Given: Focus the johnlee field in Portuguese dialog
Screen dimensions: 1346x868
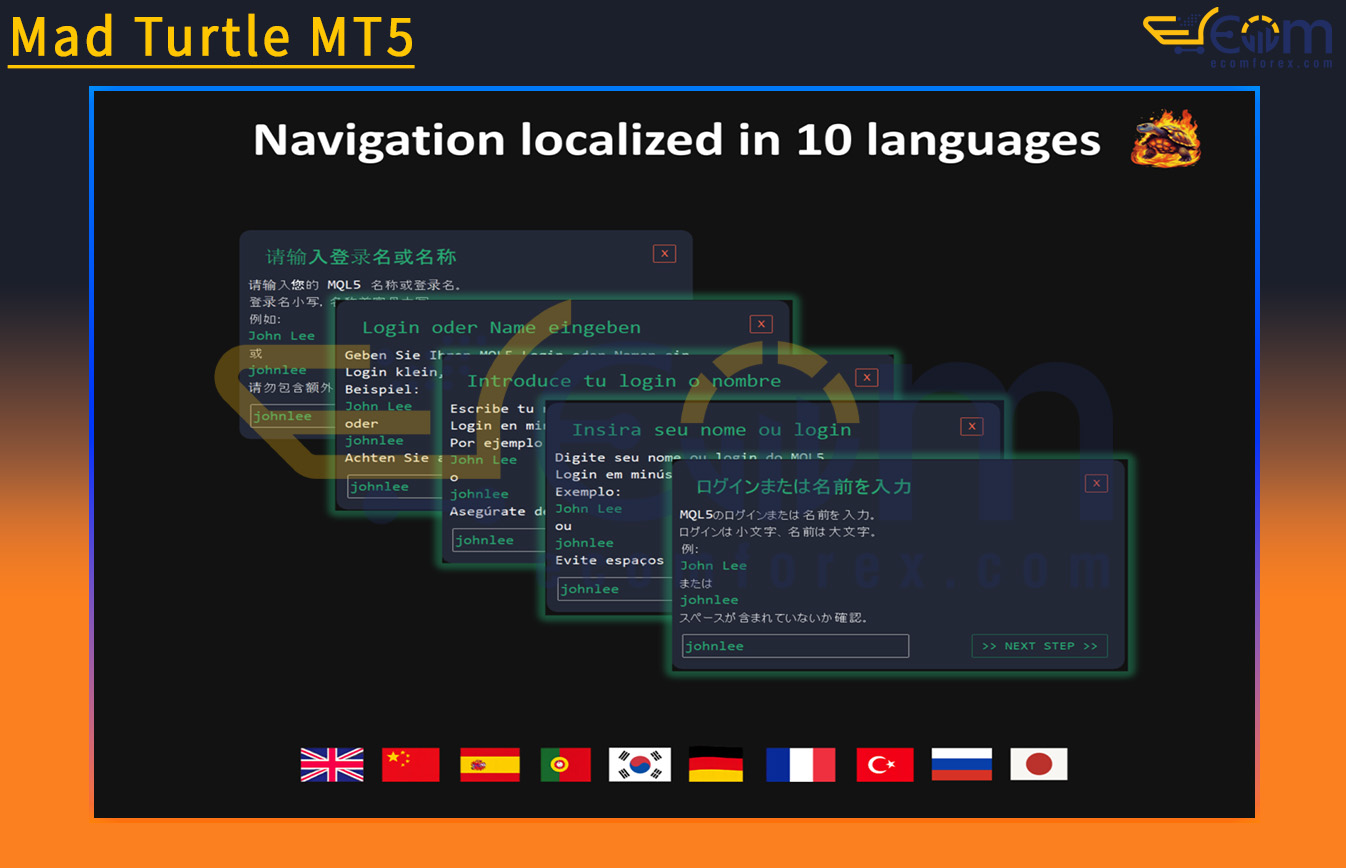Looking at the screenshot, I should tap(615, 589).
